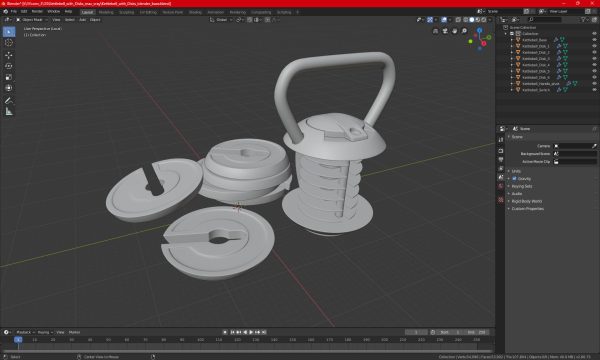The width and height of the screenshot is (600, 360).
Task: Hide Kettlebell_Disk_5 using its eye icon
Action: [594, 71]
